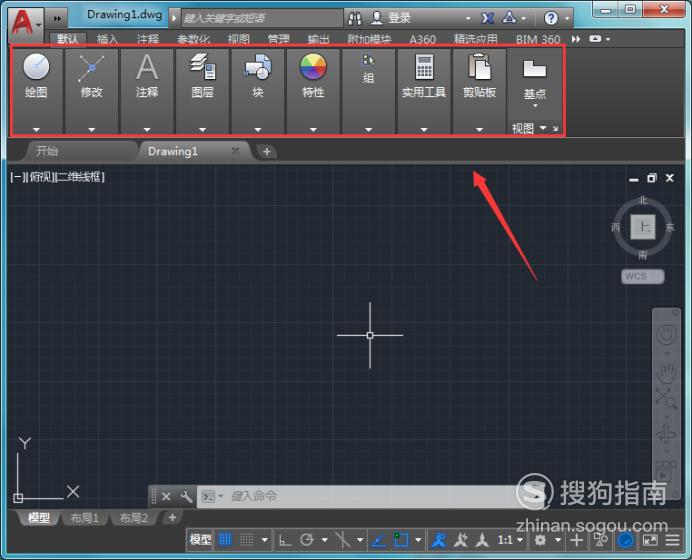The width and height of the screenshot is (692, 560).
Task: Toggle polar tracking in status bar
Action: click(307, 540)
